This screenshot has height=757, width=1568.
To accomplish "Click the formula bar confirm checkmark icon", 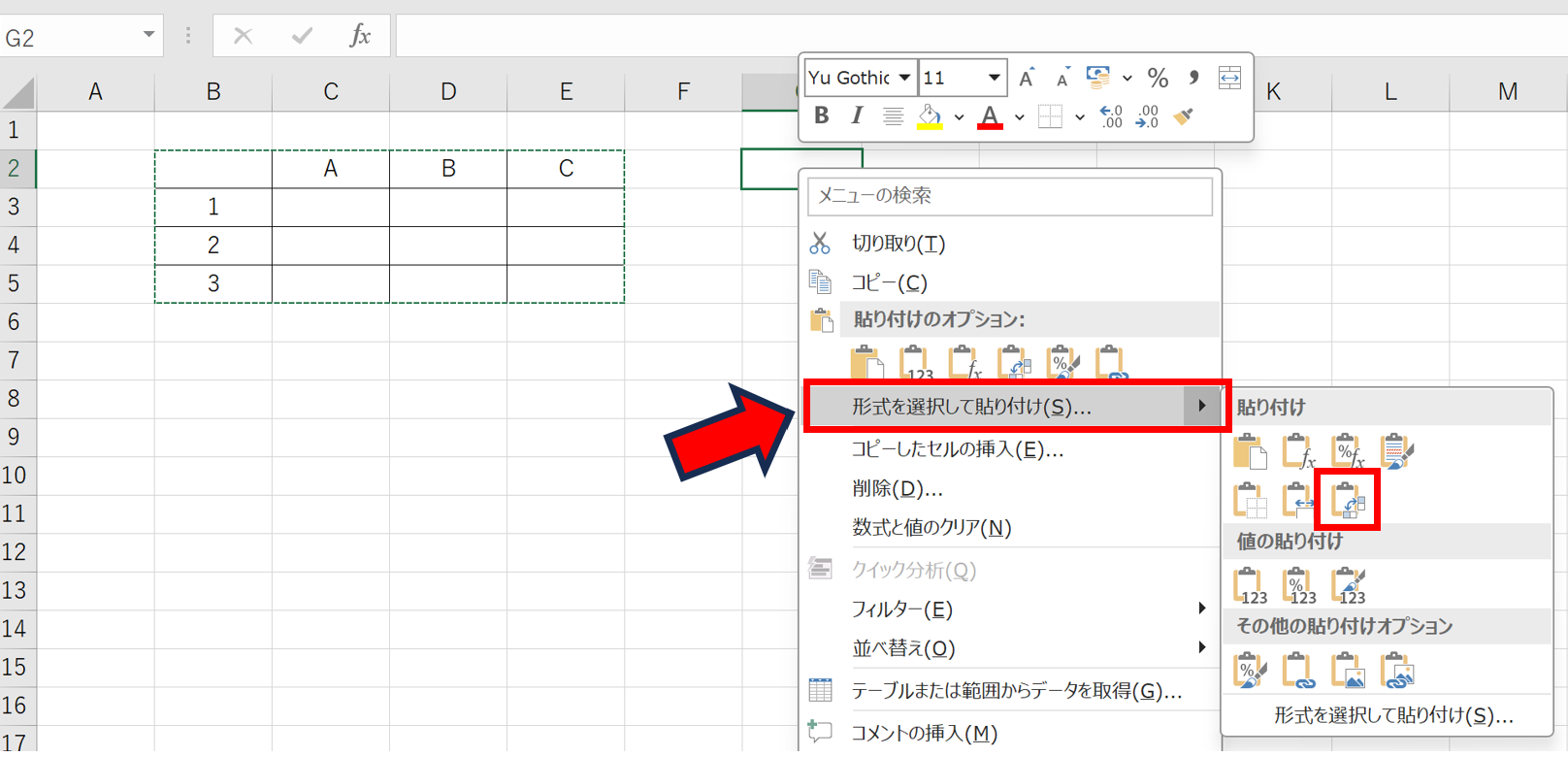I will coord(302,36).
